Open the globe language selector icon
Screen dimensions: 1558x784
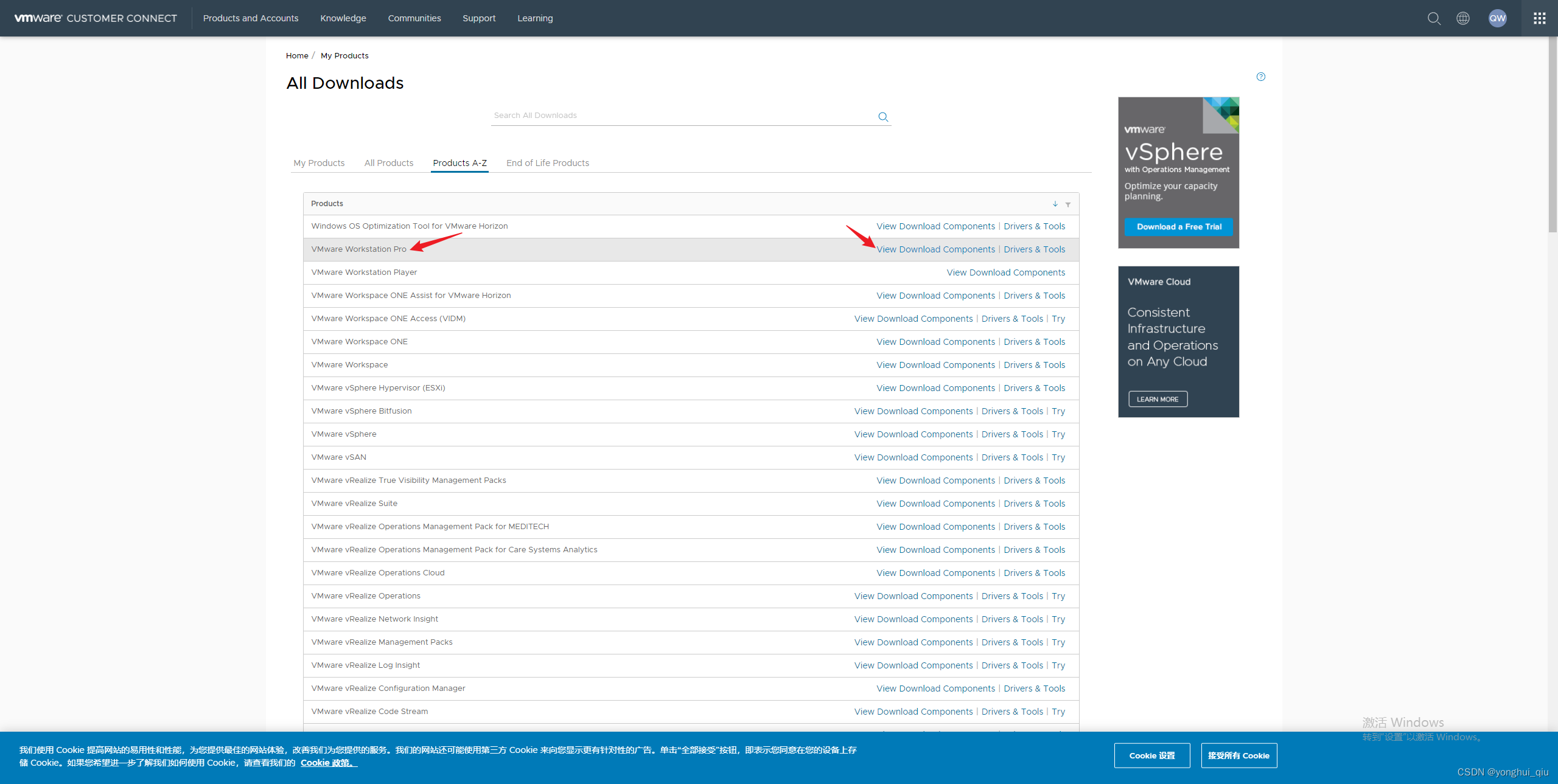(1463, 18)
